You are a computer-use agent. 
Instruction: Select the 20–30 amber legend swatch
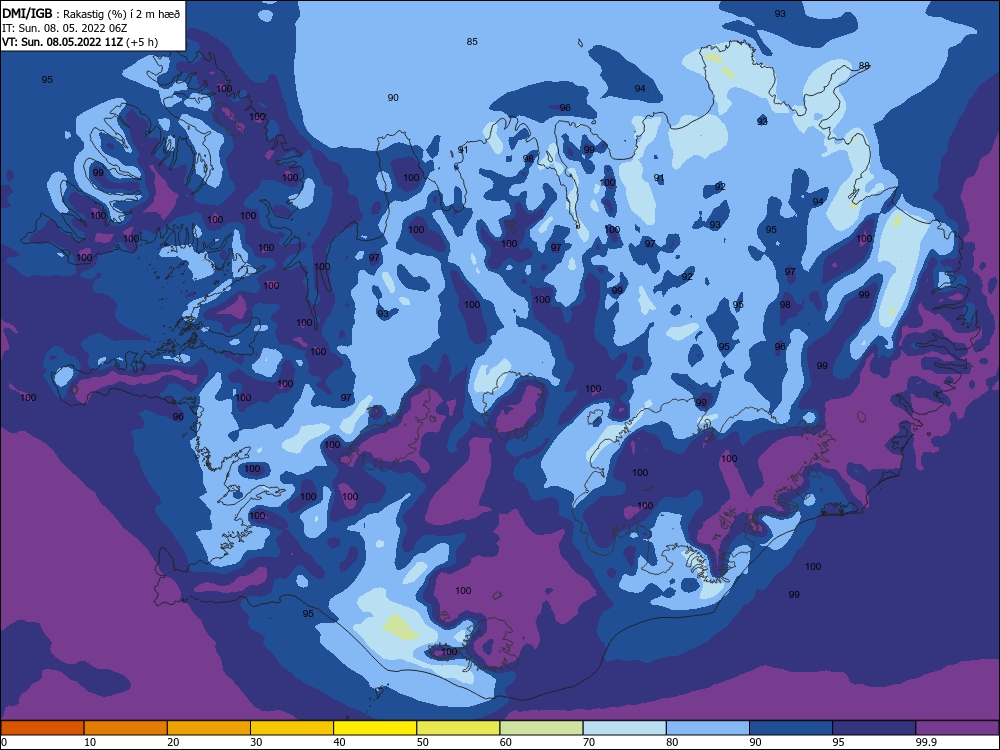pos(209,728)
